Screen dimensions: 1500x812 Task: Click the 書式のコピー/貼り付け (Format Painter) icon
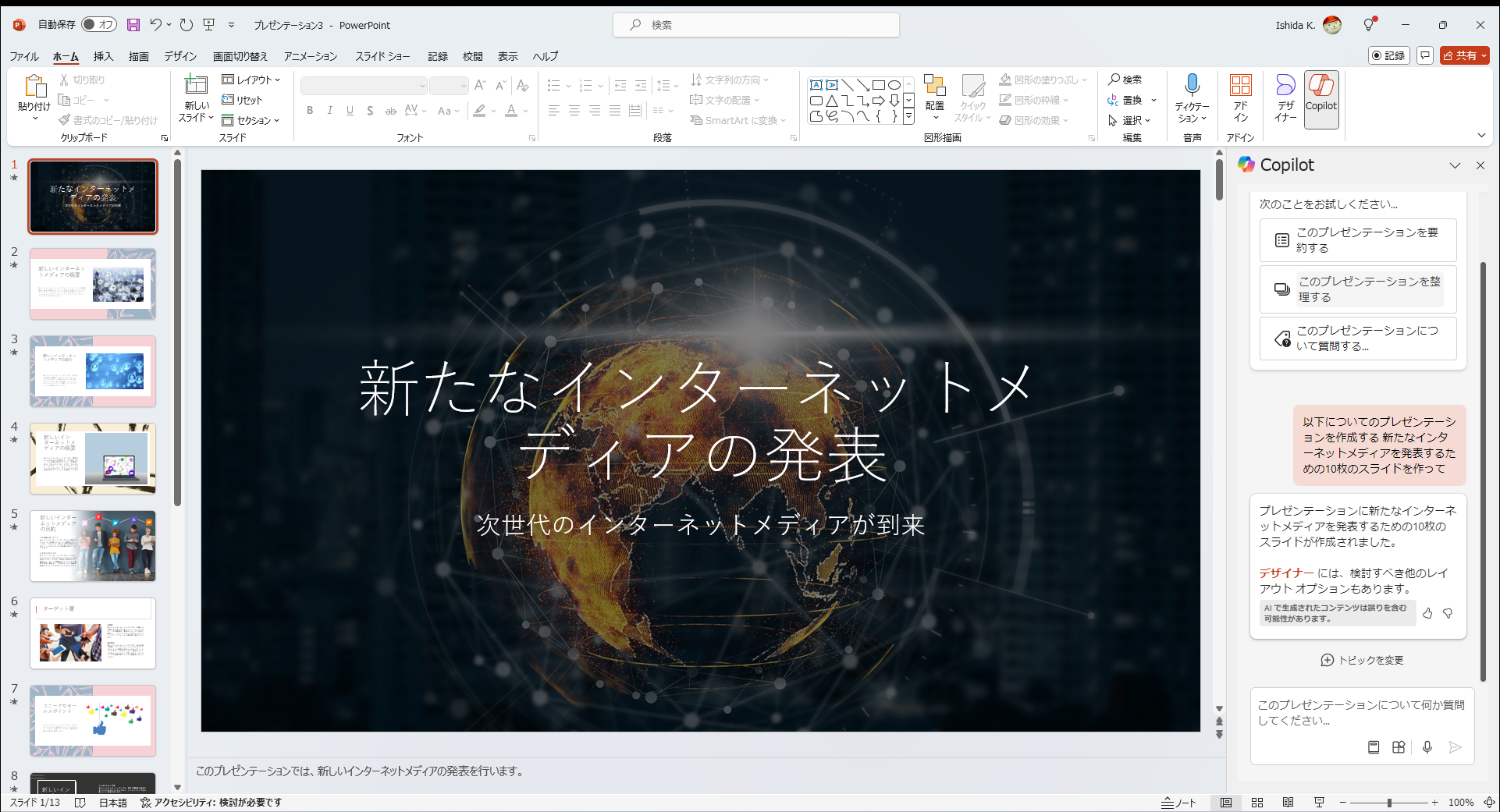66,119
